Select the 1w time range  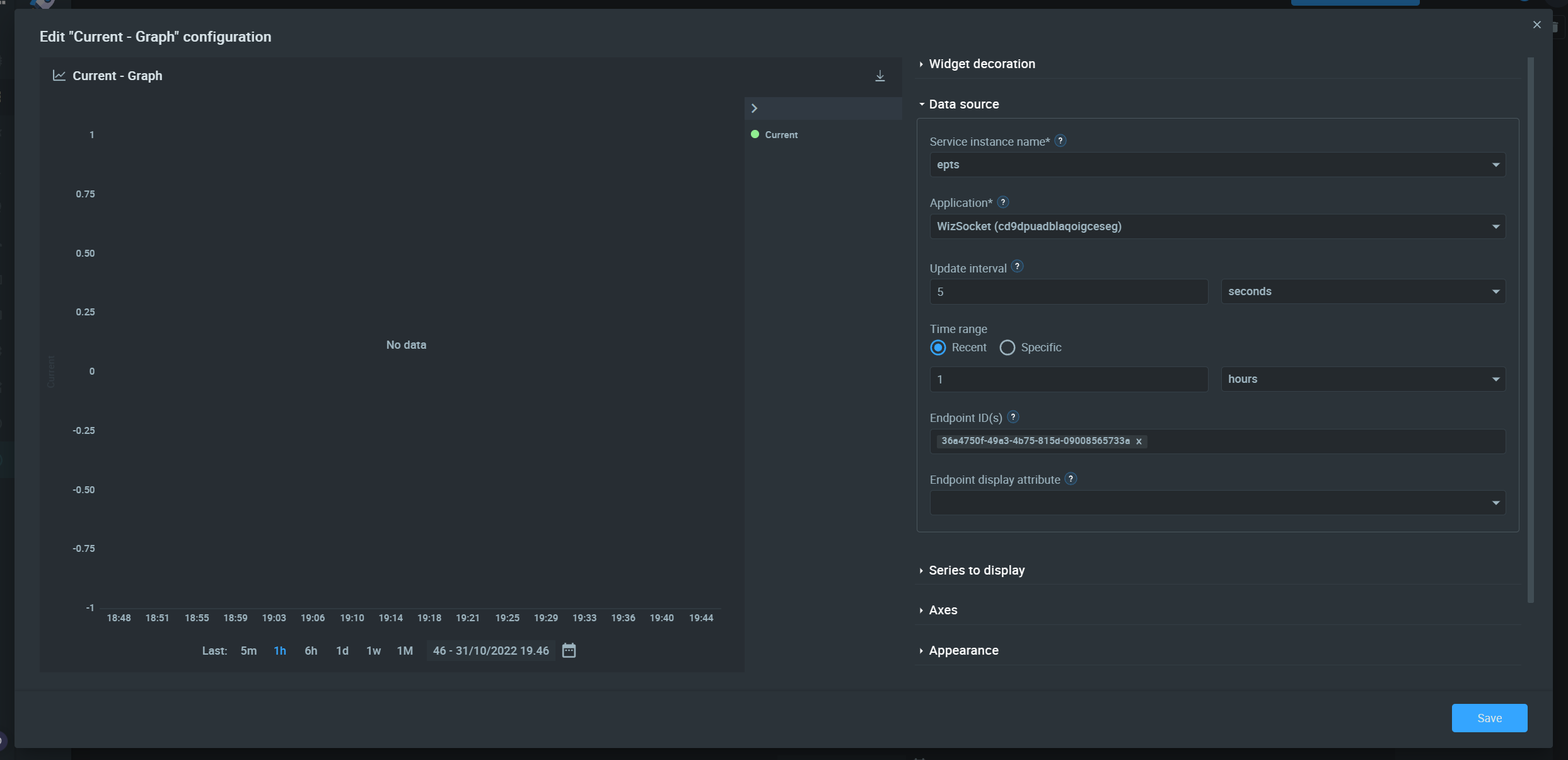point(373,650)
